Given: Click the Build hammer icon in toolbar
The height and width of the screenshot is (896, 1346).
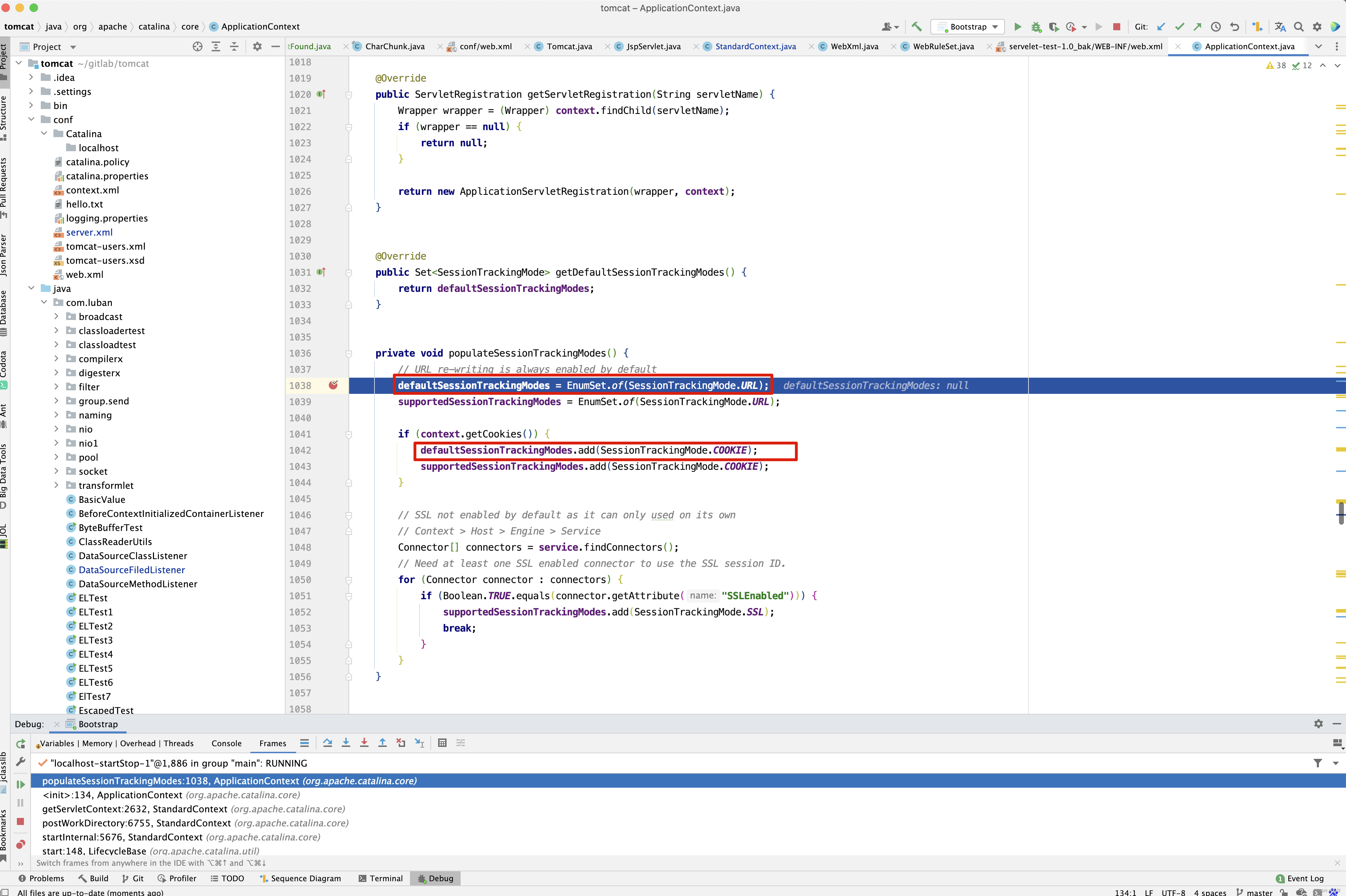Looking at the screenshot, I should pyautogui.click(x=916, y=27).
